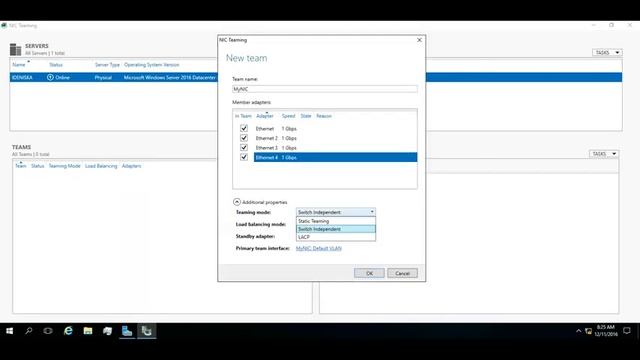Pick LACP teaming mode option

click(x=336, y=237)
